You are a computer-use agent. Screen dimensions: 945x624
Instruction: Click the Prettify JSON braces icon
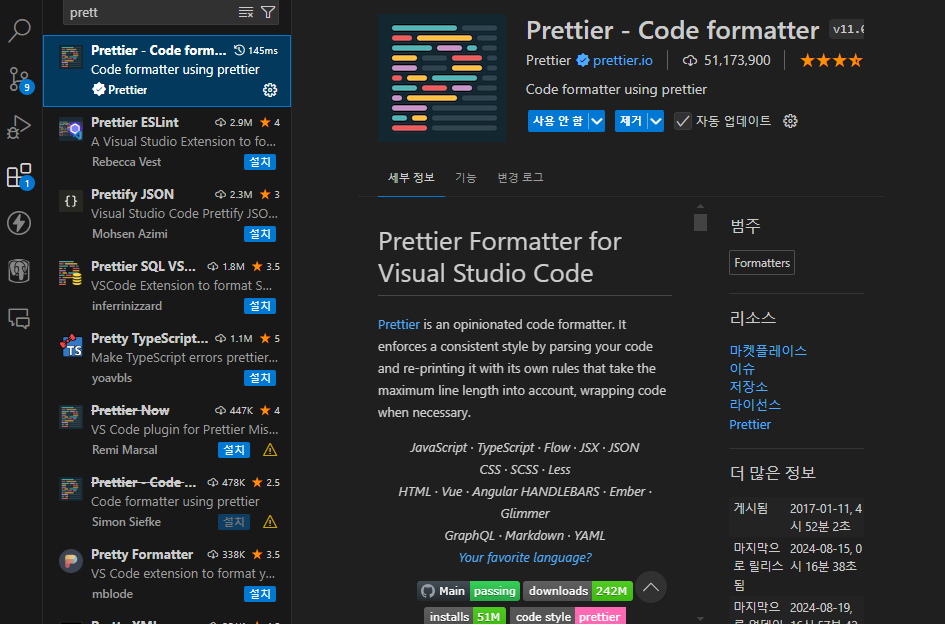[x=71, y=201]
